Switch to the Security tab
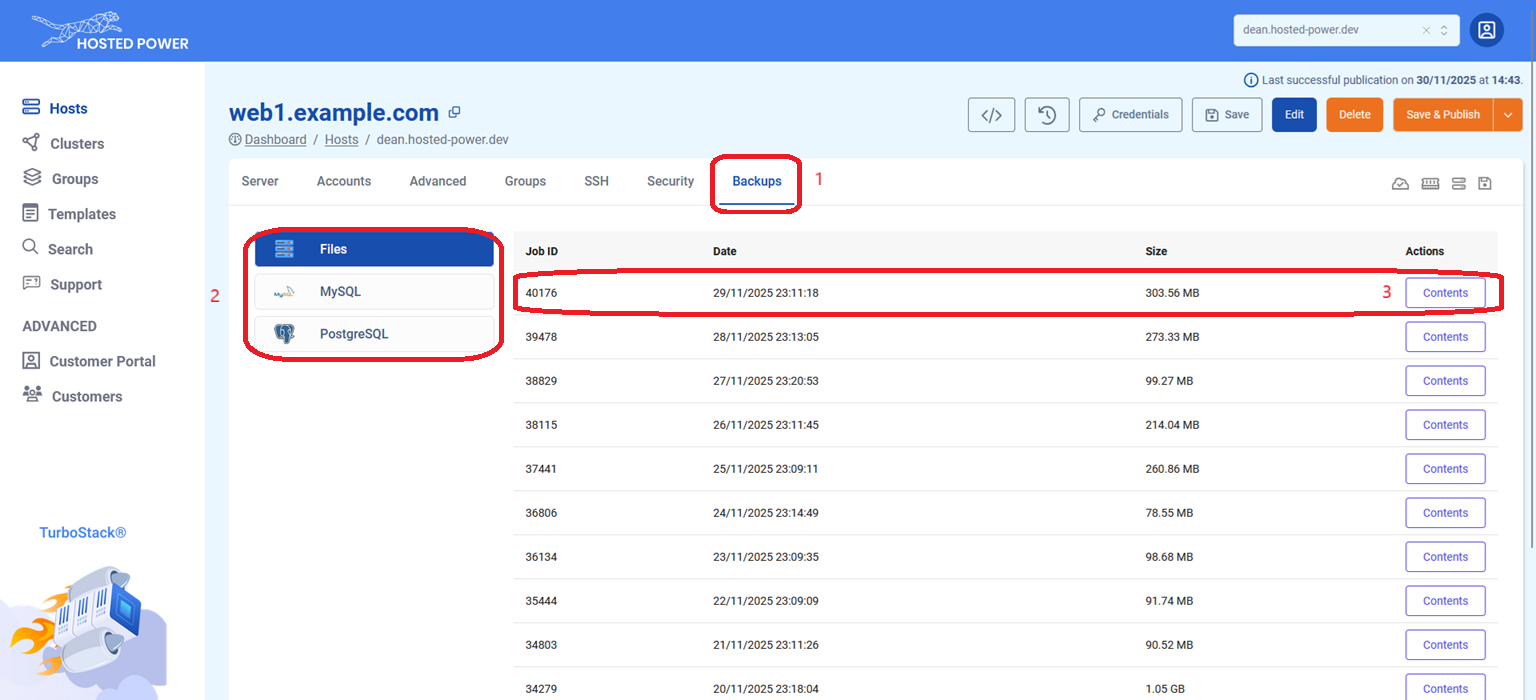Viewport: 1536px width, 700px height. coord(670,181)
